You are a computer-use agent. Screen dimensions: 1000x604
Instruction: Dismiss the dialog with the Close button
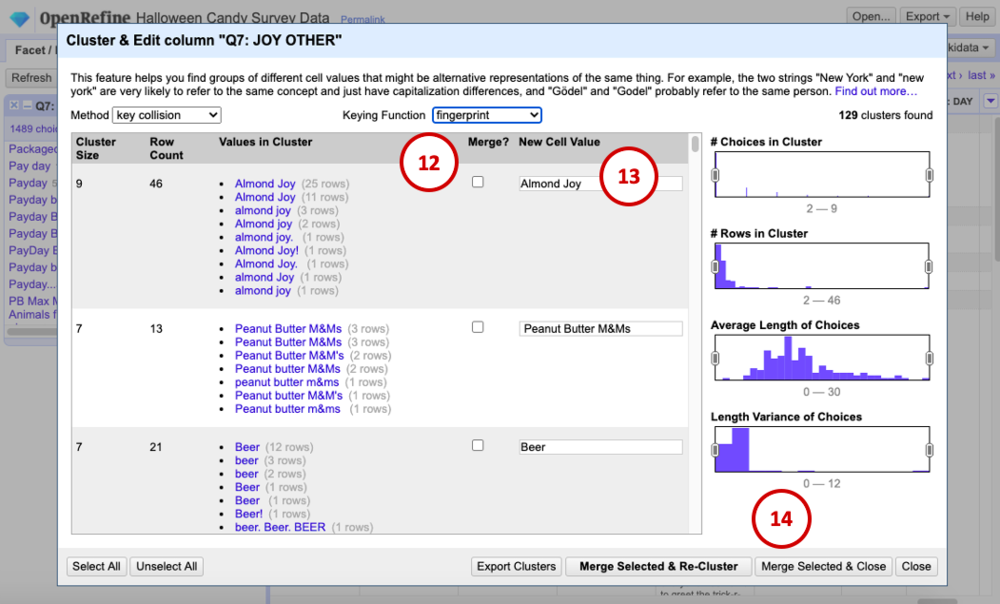916,566
